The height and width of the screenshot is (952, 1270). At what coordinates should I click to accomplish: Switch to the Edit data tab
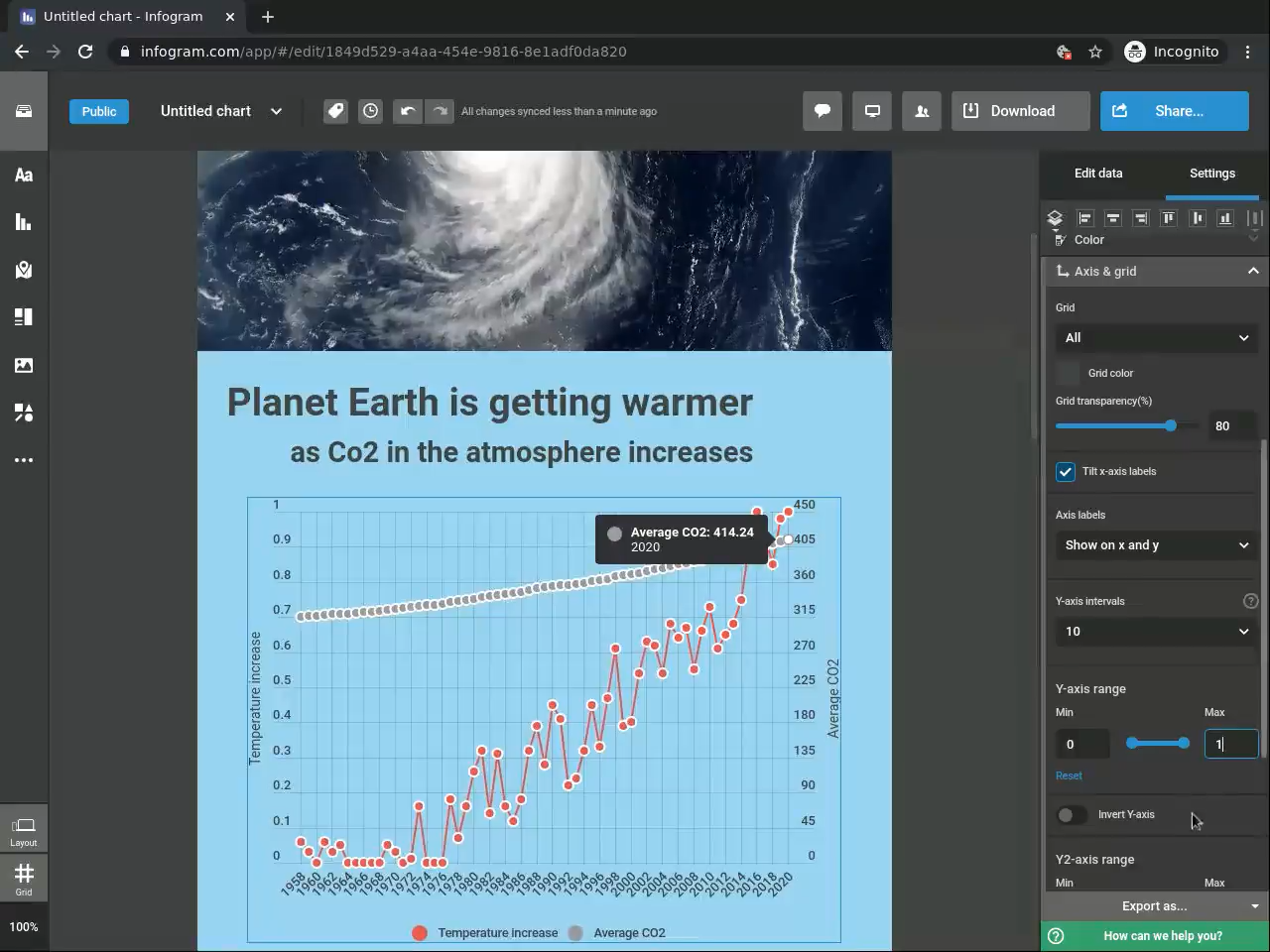point(1098,174)
